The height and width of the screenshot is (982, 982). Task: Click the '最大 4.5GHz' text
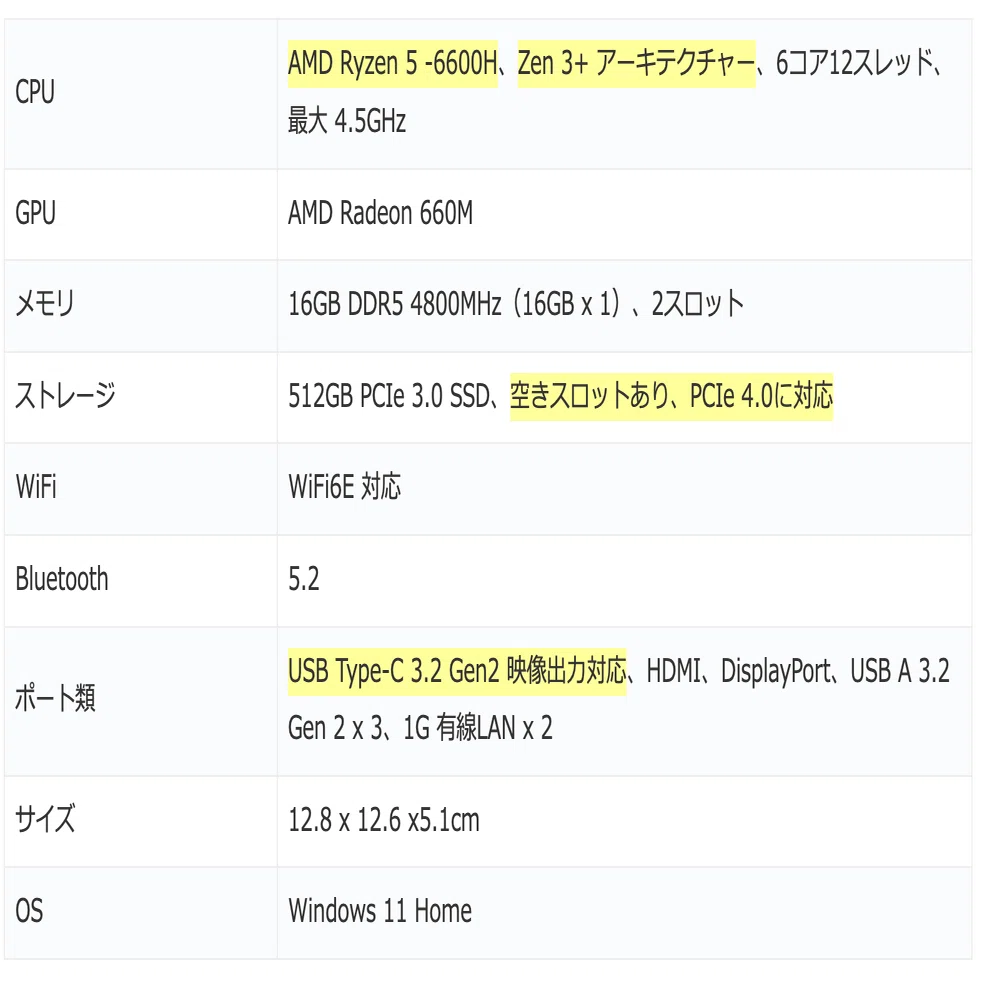347,121
